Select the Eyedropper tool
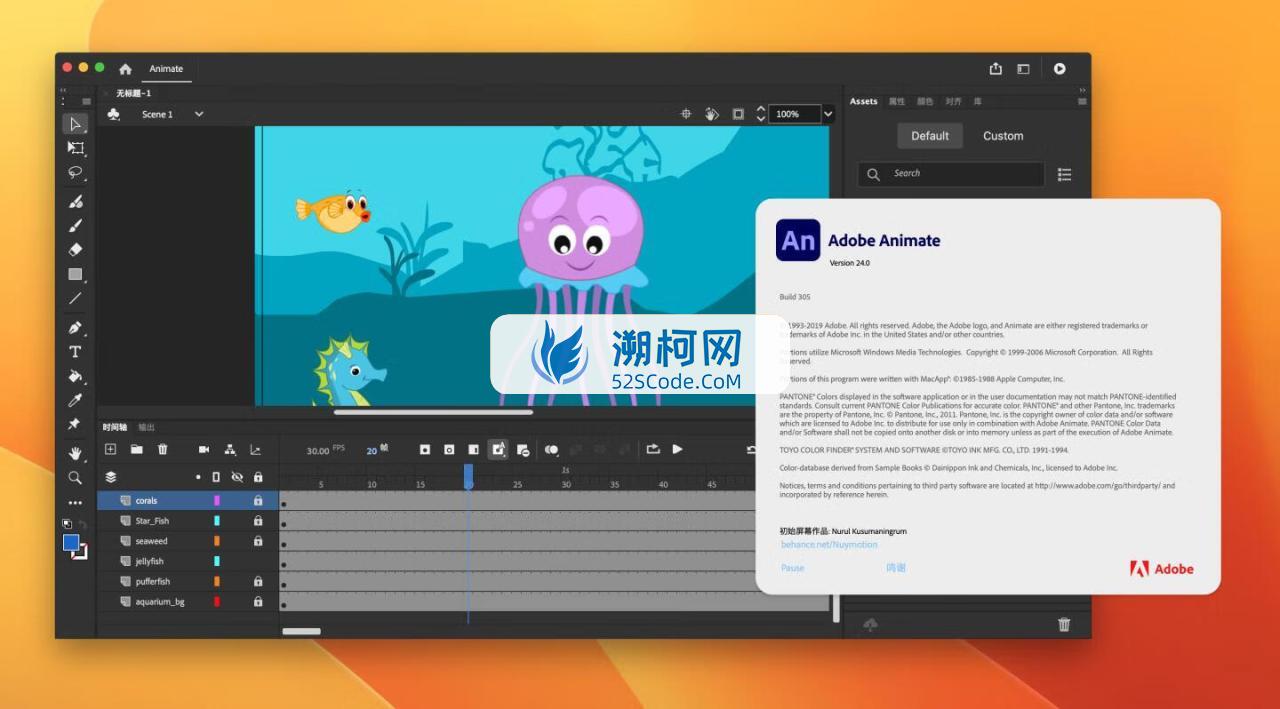The width and height of the screenshot is (1280, 709). click(x=75, y=401)
